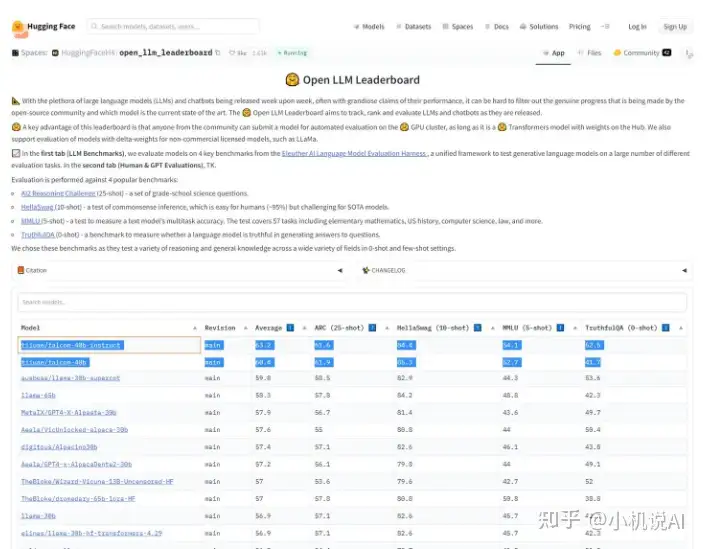703x549 pixels.
Task: Sort by the ARC (25-shot) column arrow
Action: point(387,328)
